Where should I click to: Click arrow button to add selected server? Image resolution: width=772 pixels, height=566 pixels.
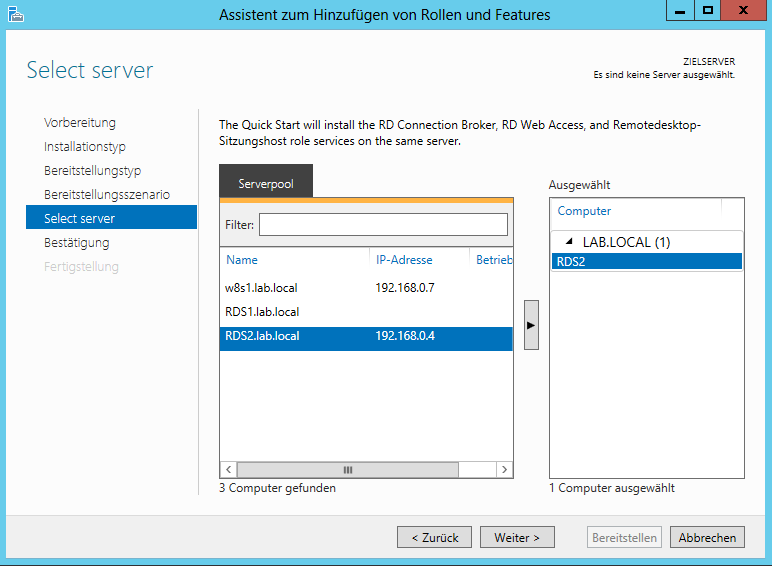tap(531, 325)
